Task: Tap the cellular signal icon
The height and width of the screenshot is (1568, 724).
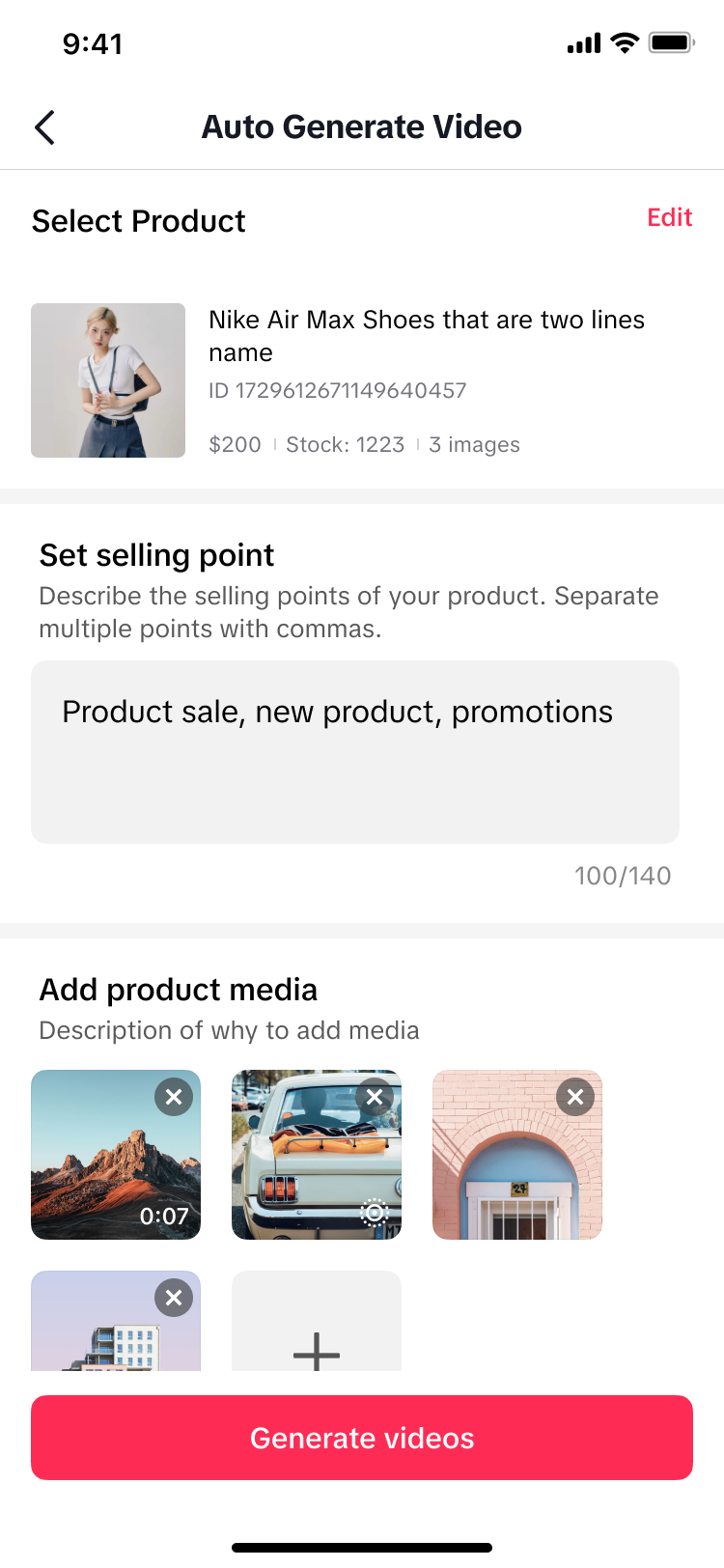Action: (x=584, y=43)
